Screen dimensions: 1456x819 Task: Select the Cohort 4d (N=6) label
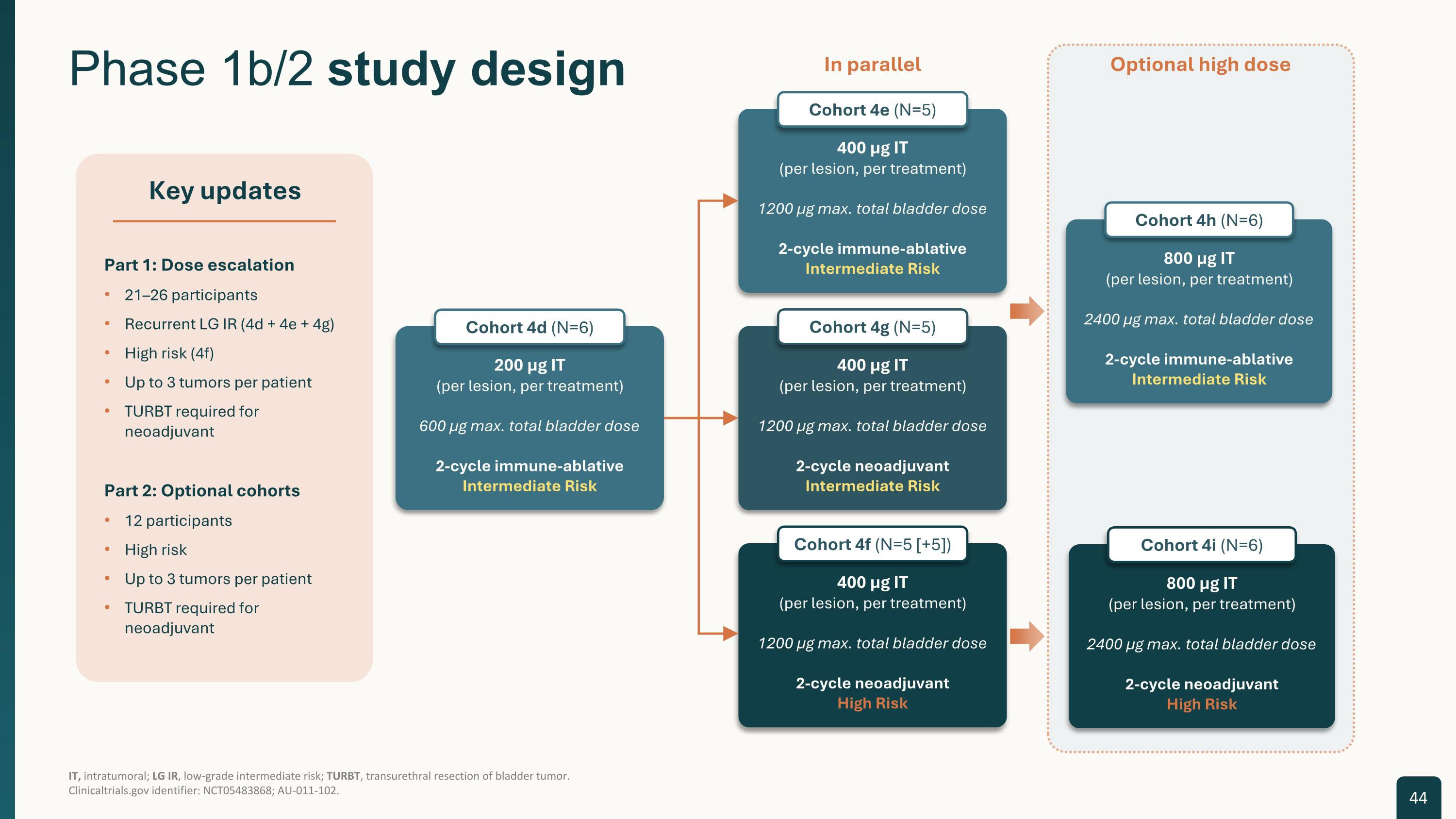[529, 327]
